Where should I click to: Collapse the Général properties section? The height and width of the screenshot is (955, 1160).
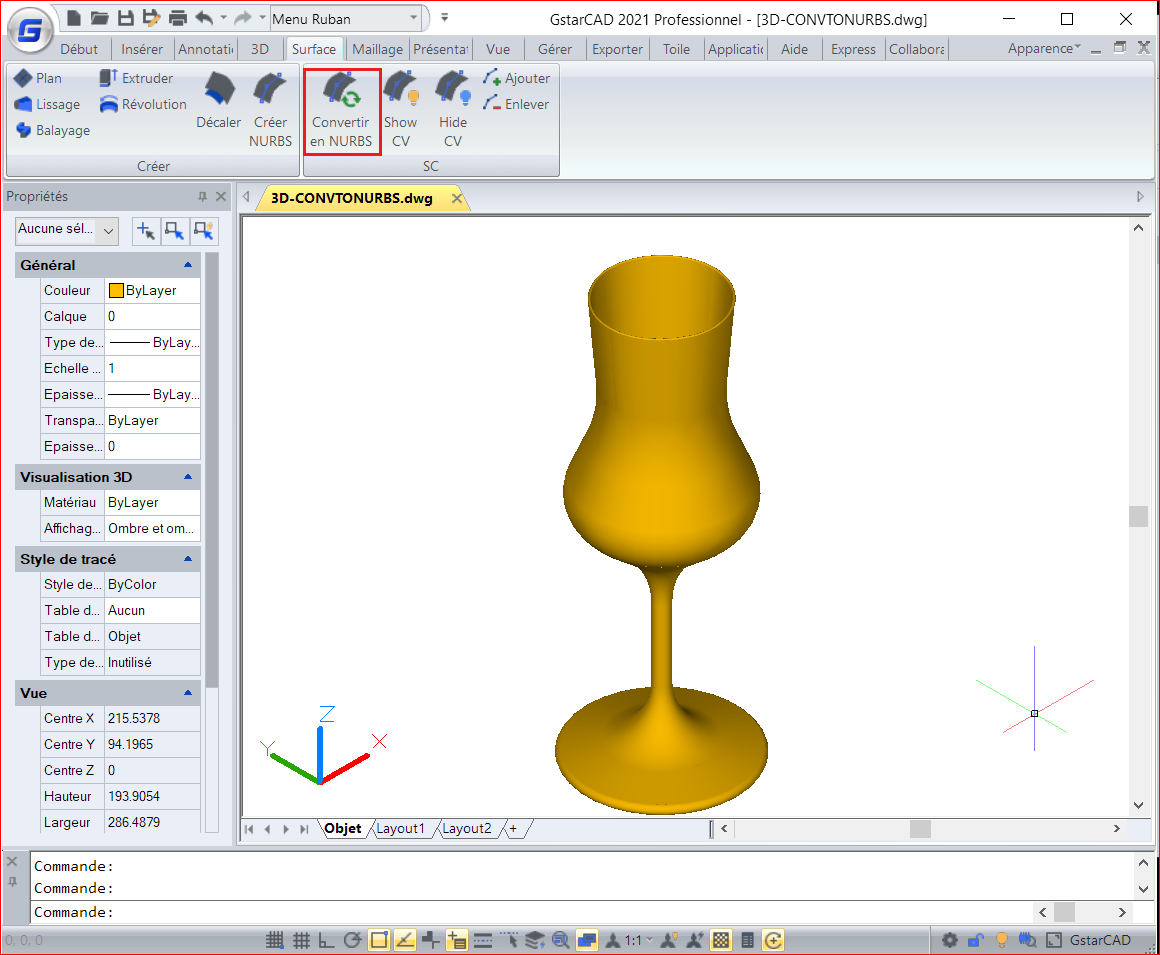pyautogui.click(x=188, y=265)
